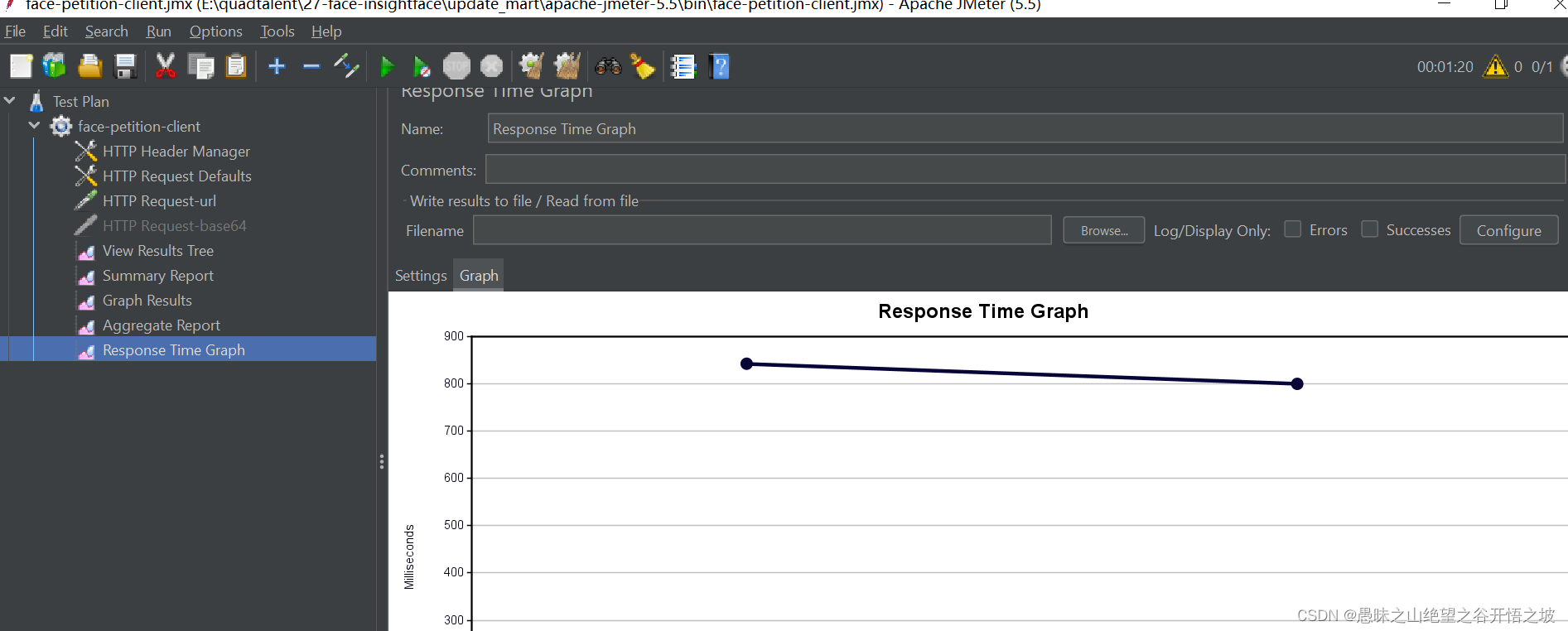Screen dimensions: 1568x631
Task: Click the New test plan icon
Action: point(21,66)
